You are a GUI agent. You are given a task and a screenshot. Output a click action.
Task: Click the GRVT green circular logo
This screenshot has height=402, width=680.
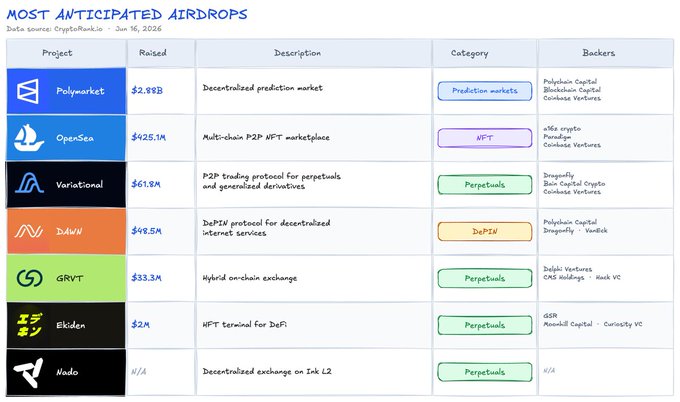[29, 278]
